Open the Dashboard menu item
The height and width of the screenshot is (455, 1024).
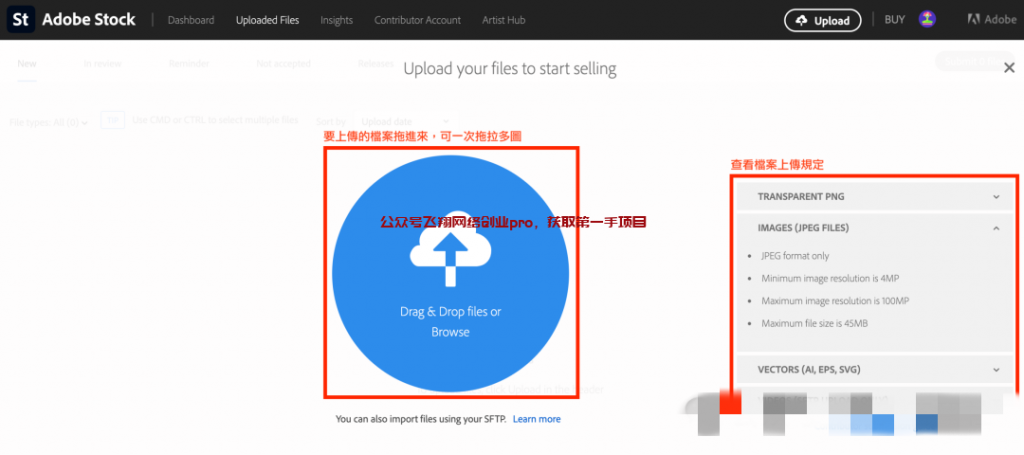pyautogui.click(x=190, y=20)
